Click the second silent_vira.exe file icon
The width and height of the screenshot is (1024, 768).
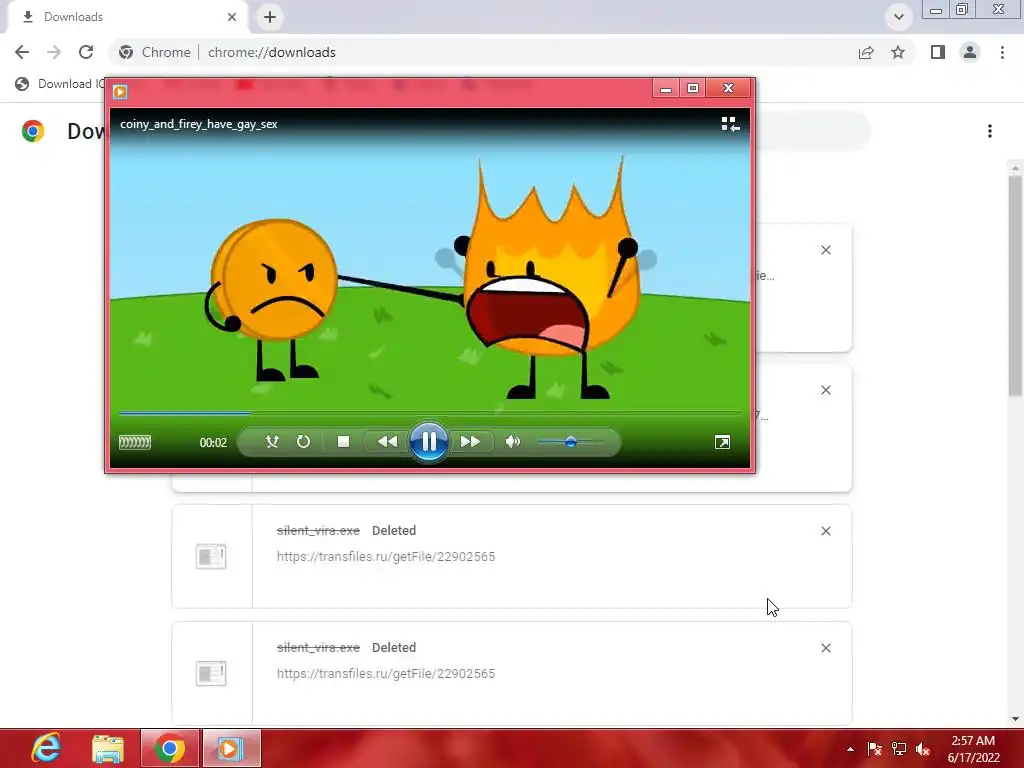coord(211,673)
